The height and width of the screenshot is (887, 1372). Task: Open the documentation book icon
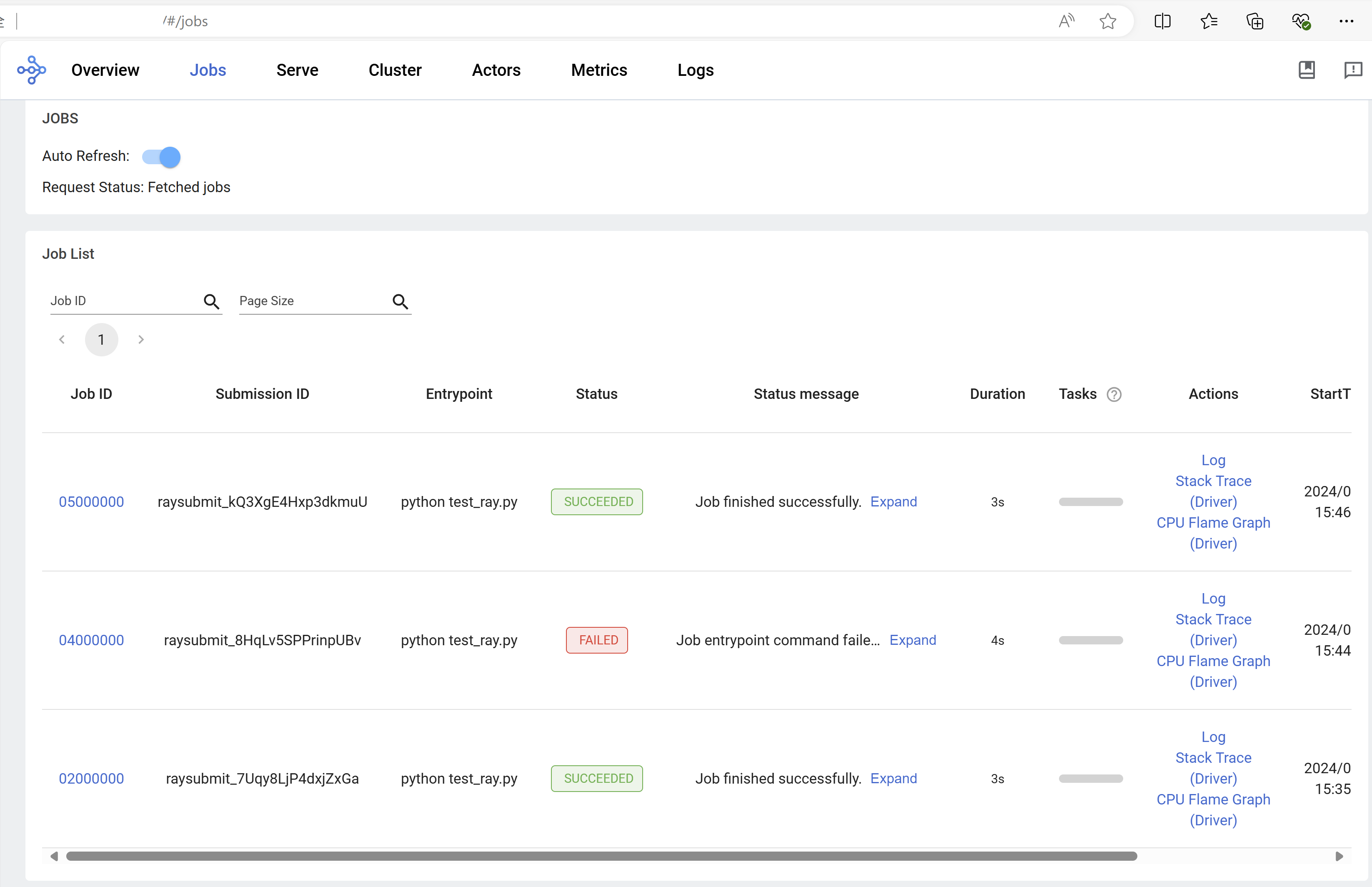click(1307, 70)
